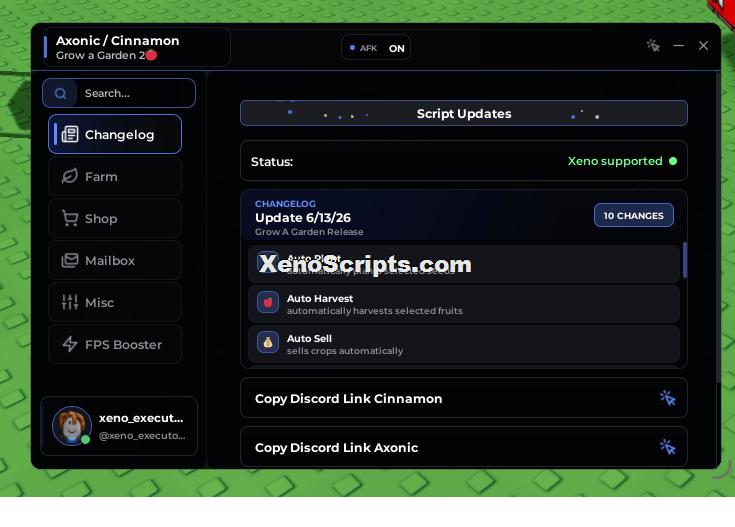Click the Auto Harvest apple icon
This screenshot has width=735, height=527.
(268, 302)
